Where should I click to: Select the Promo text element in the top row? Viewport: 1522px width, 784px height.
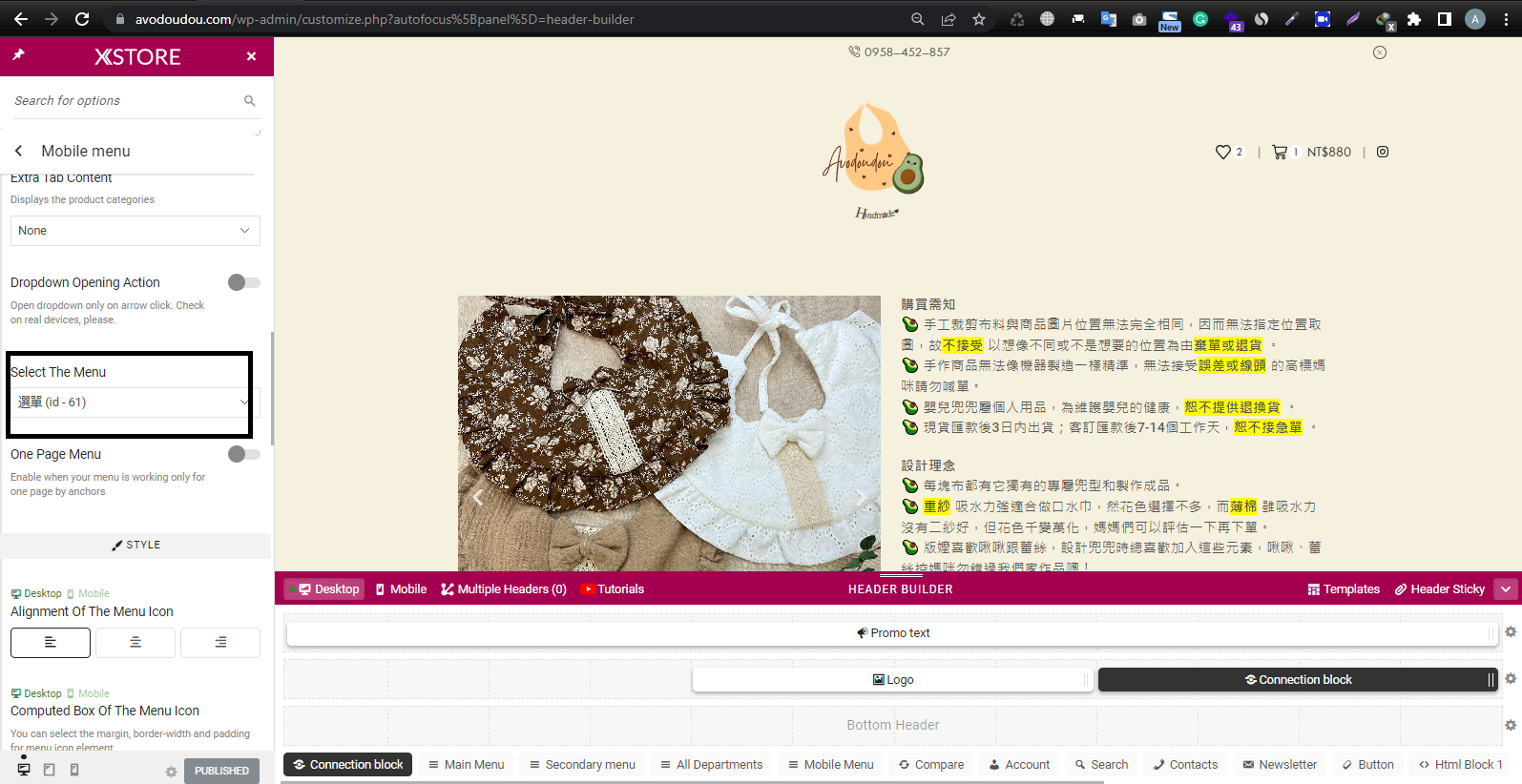point(892,633)
